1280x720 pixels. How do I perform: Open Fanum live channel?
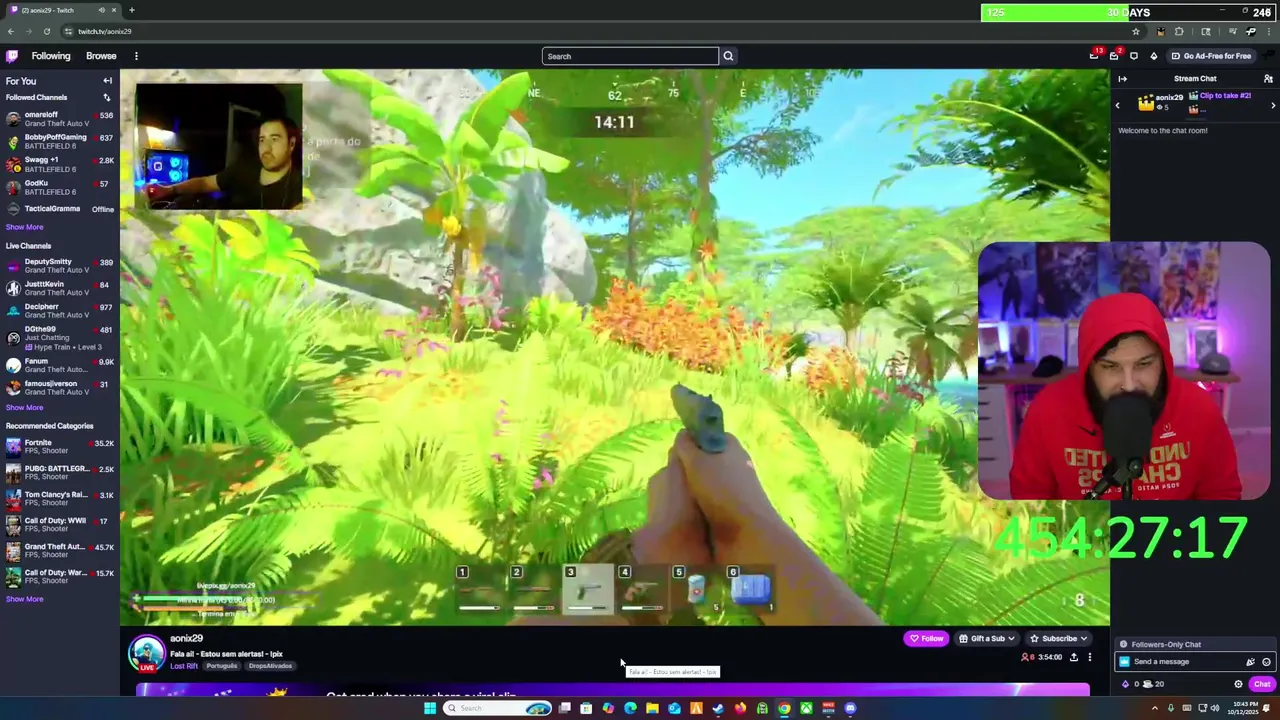pos(60,365)
